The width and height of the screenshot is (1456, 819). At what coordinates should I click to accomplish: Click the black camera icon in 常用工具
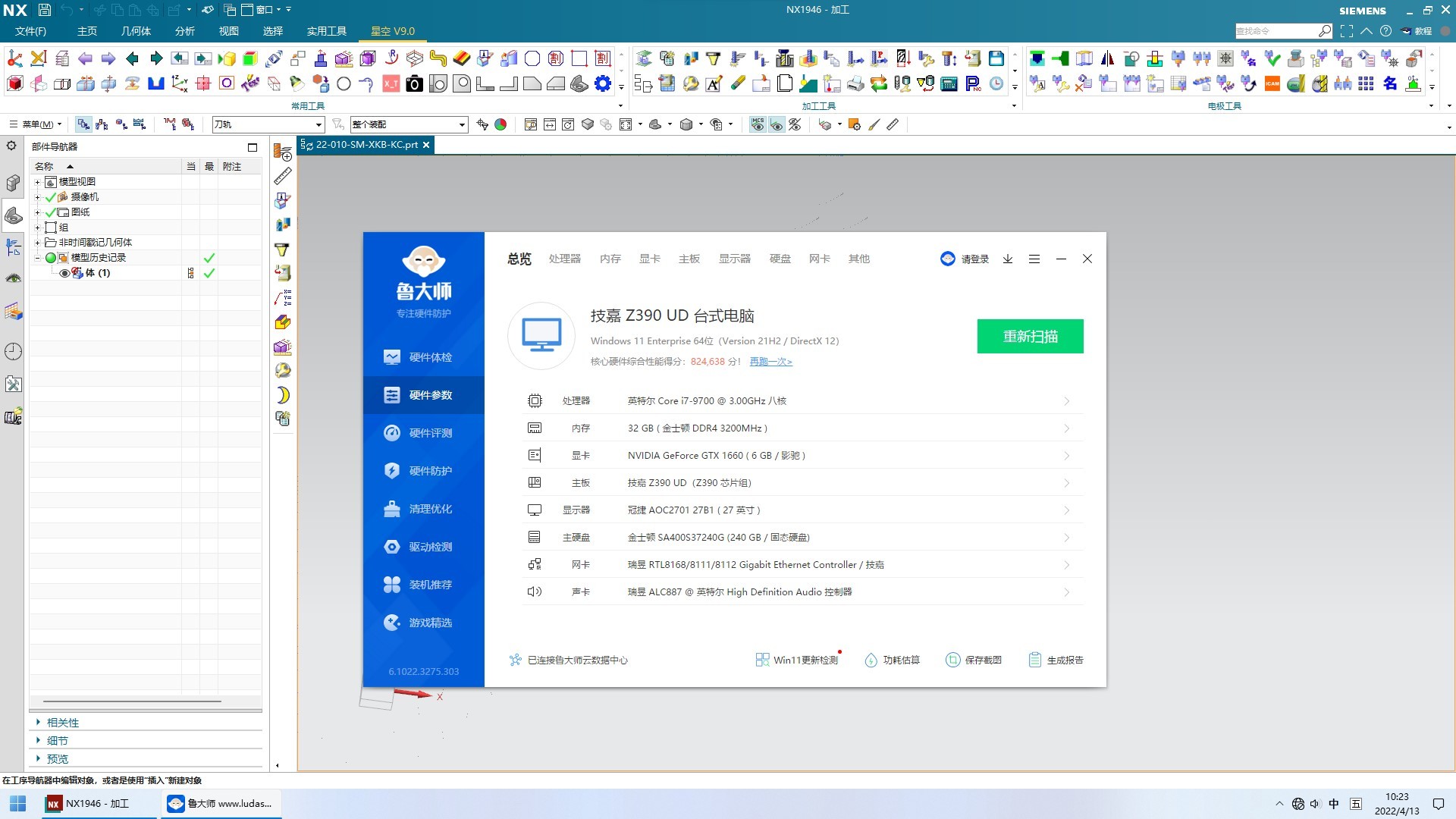(x=414, y=83)
